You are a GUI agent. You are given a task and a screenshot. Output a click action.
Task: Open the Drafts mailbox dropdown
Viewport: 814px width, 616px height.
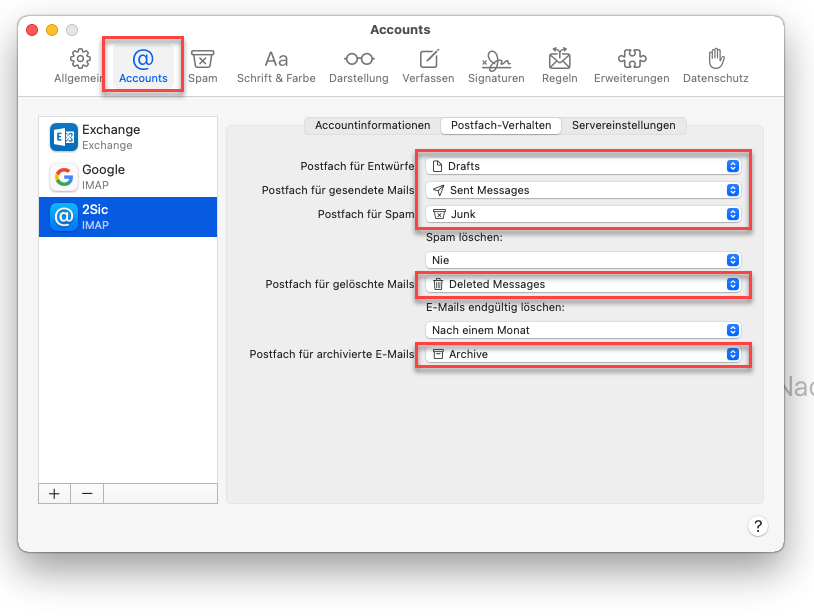point(584,166)
